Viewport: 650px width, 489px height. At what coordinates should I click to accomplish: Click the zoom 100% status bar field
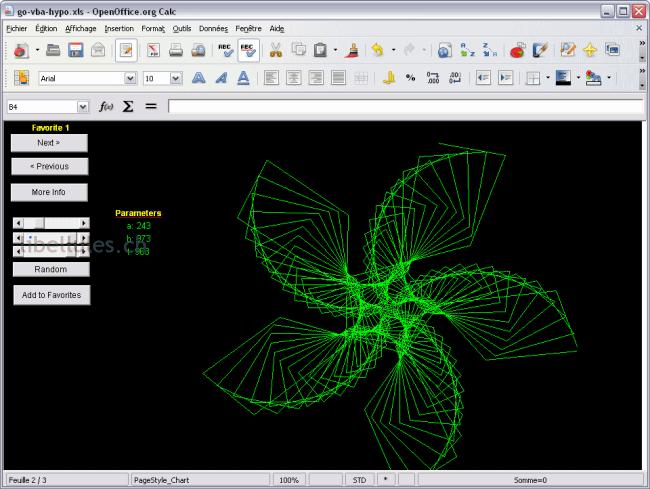(x=289, y=480)
